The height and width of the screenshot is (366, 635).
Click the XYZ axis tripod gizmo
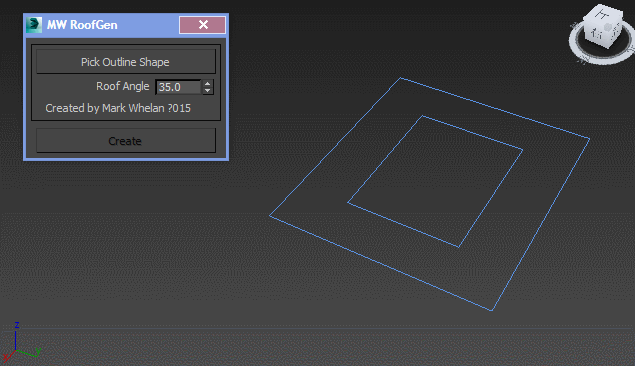tap(21, 342)
